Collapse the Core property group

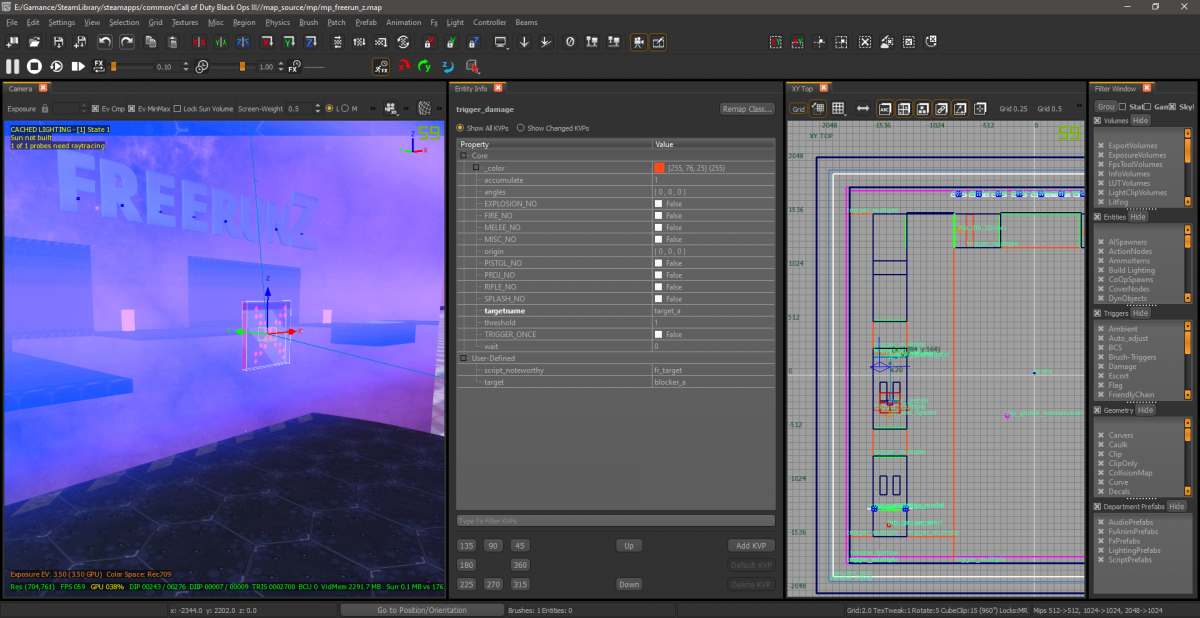pos(462,155)
